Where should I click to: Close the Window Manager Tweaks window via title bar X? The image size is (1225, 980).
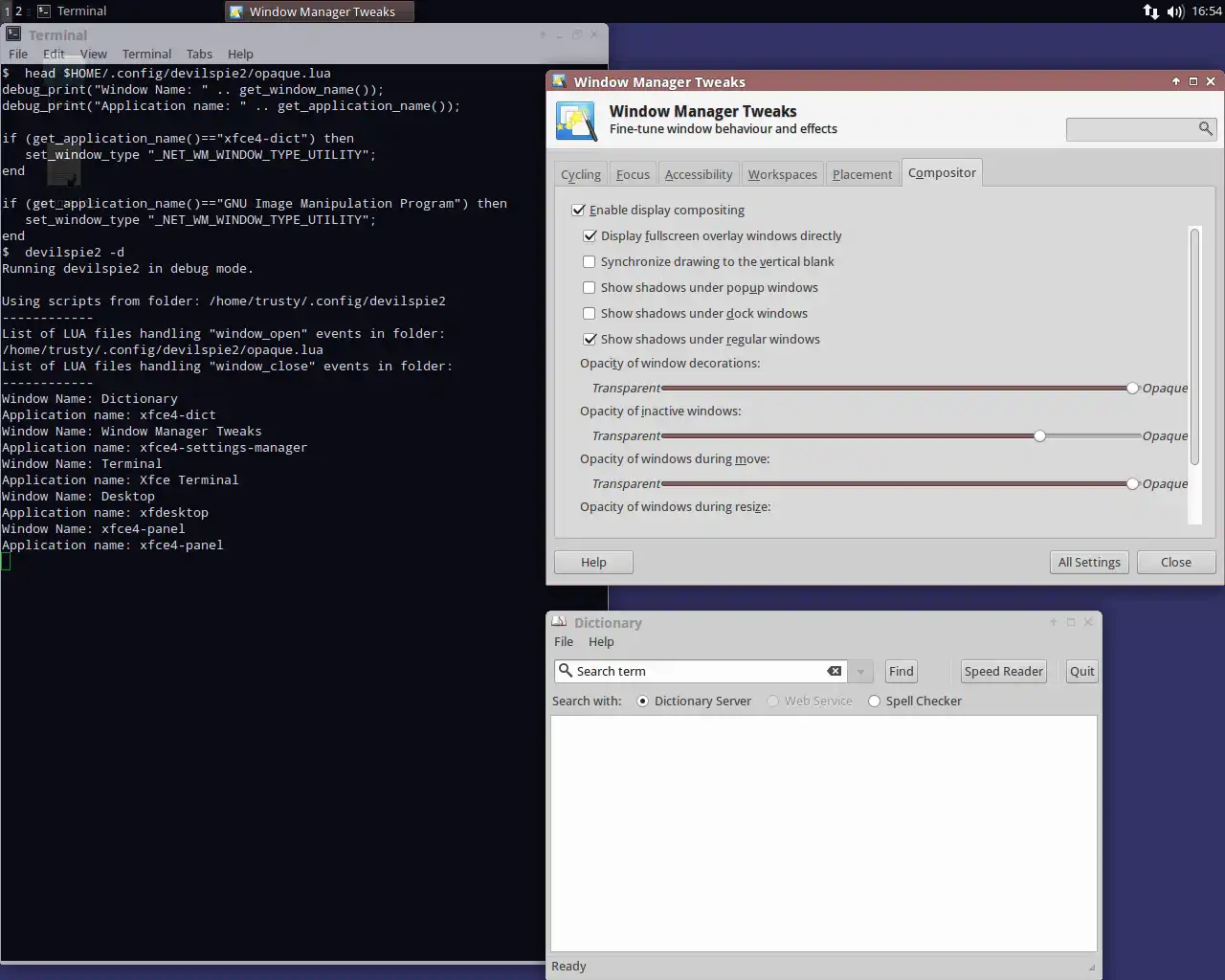[1211, 81]
